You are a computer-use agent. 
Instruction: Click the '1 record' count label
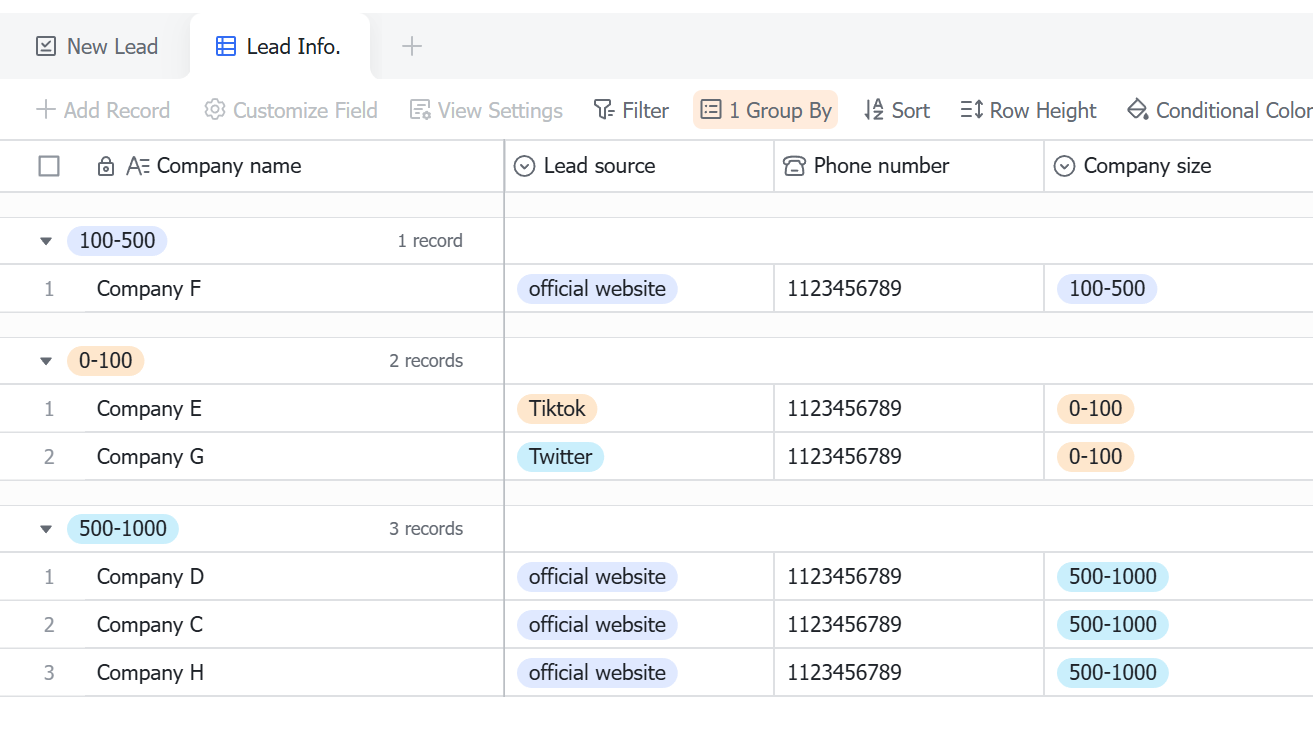pyautogui.click(x=430, y=241)
